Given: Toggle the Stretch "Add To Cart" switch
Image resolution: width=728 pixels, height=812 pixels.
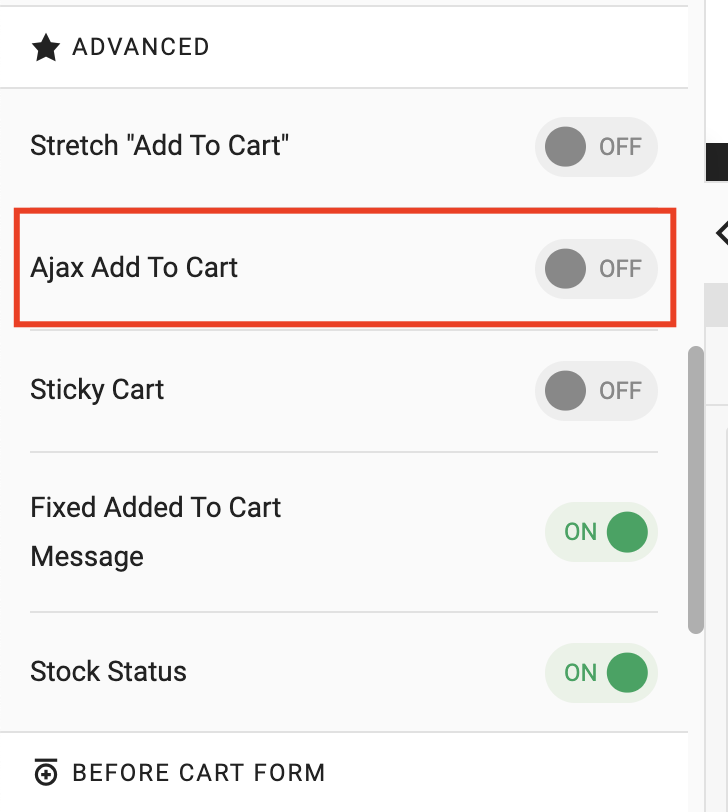Looking at the screenshot, I should pos(596,147).
